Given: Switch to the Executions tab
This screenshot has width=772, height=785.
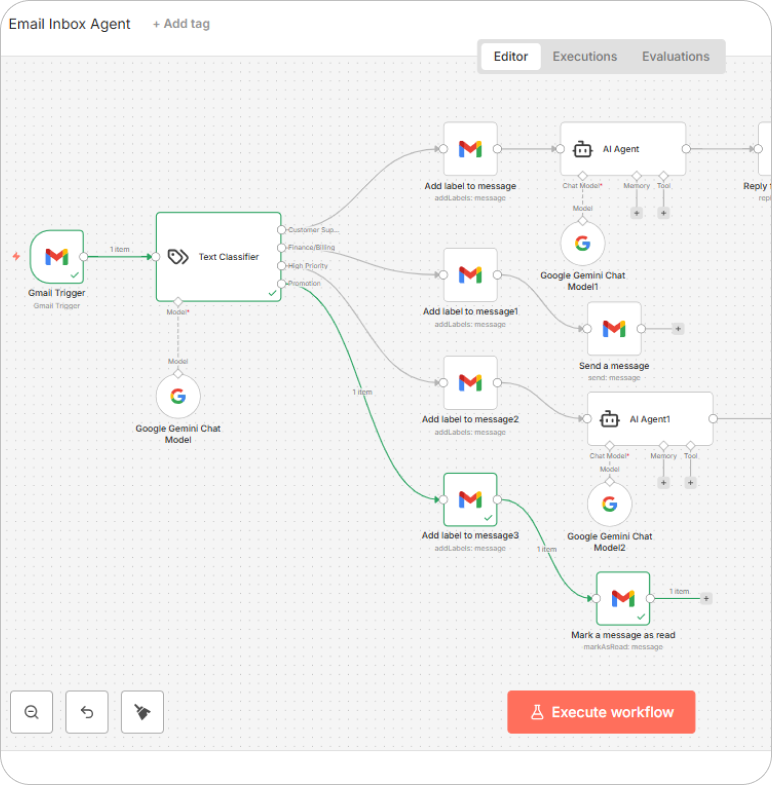Looking at the screenshot, I should pos(585,57).
